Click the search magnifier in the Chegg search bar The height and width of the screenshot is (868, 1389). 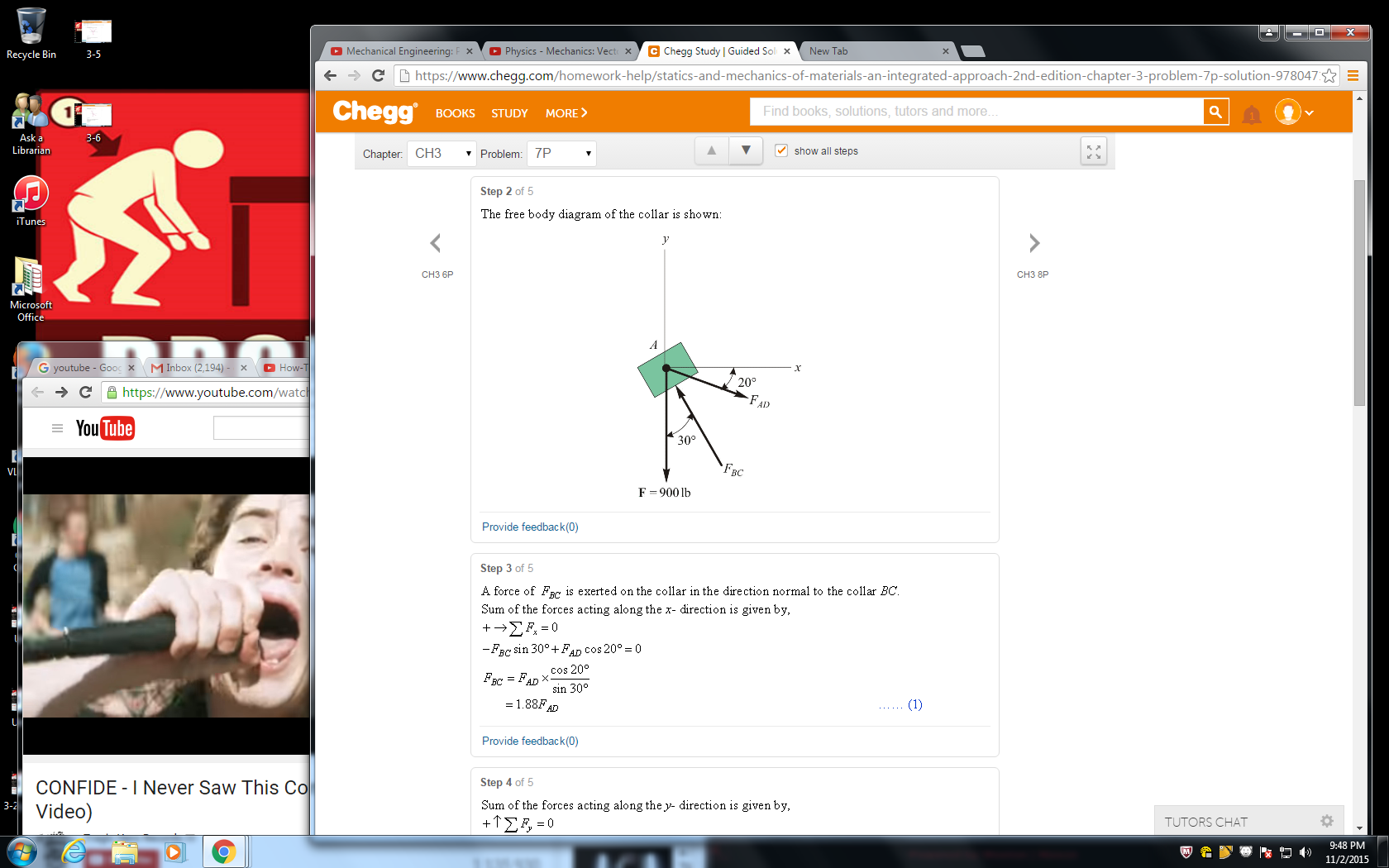1215,111
